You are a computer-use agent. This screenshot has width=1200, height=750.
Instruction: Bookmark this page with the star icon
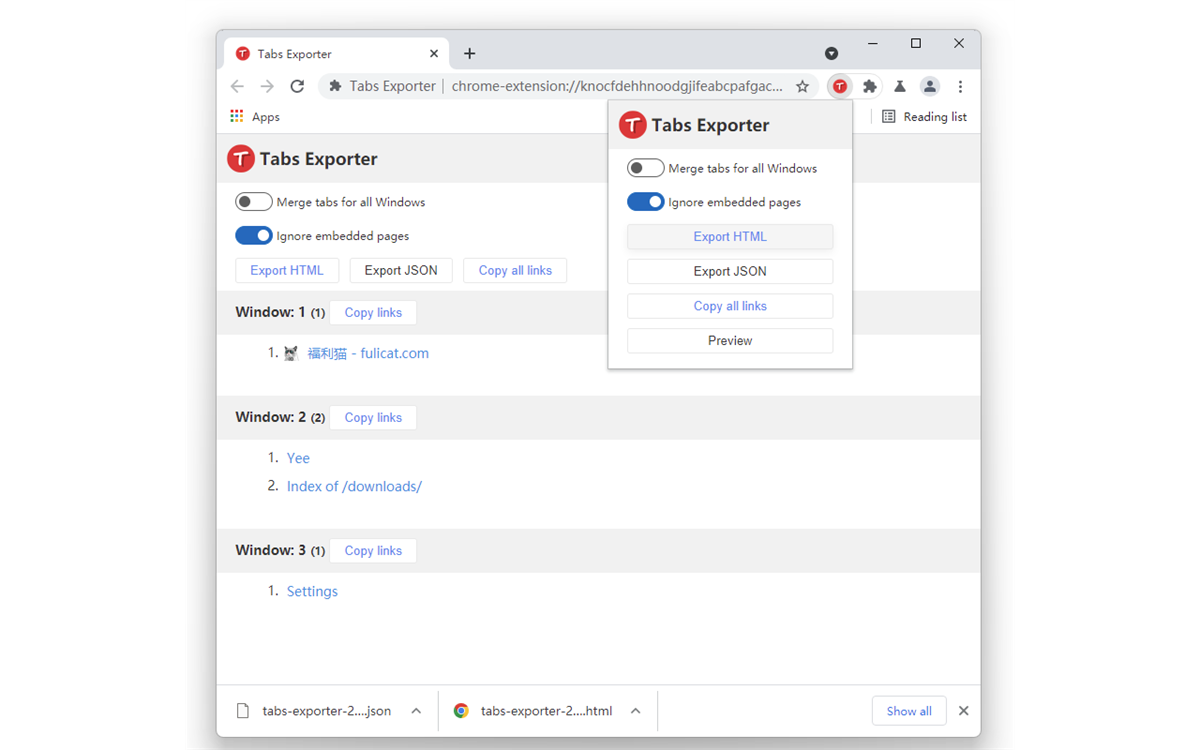(802, 87)
